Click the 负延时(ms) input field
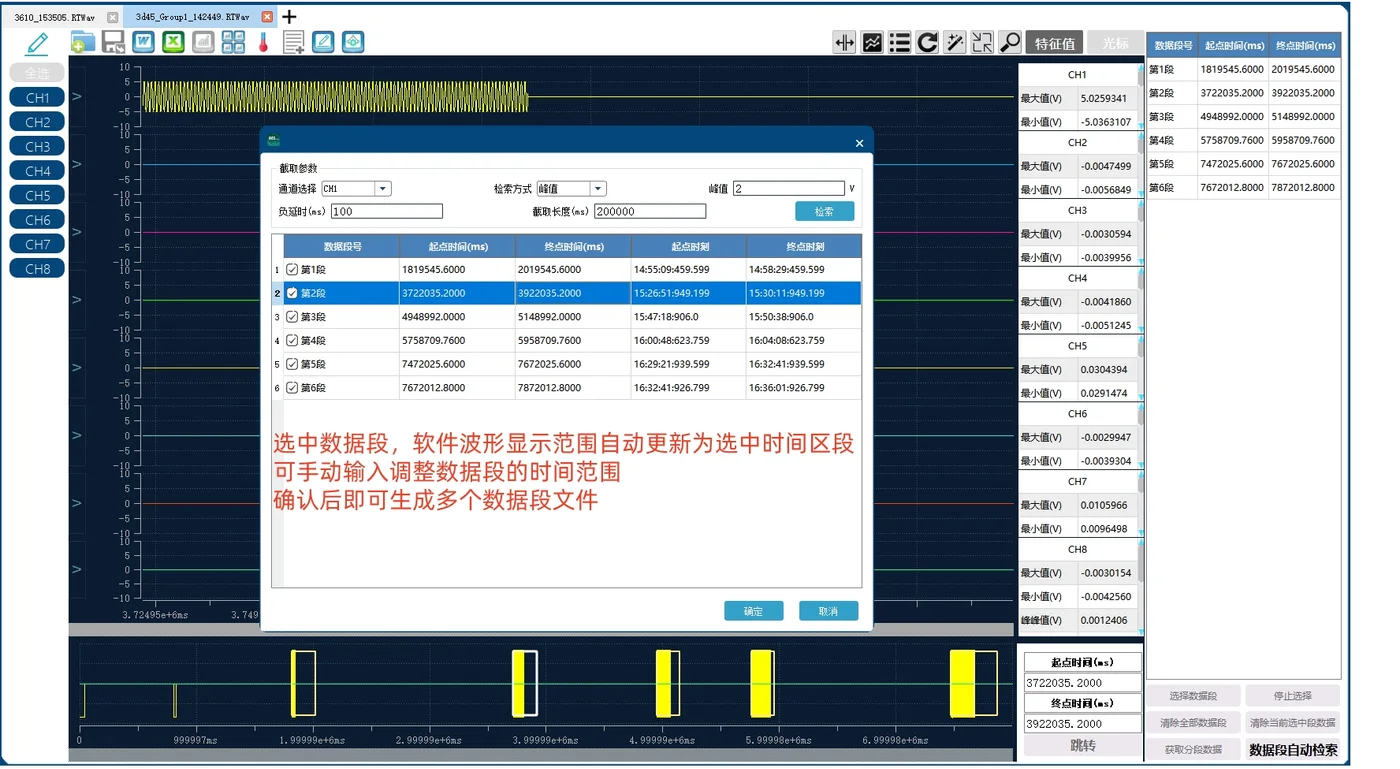Screen dimensions: 1400x769 386,211
